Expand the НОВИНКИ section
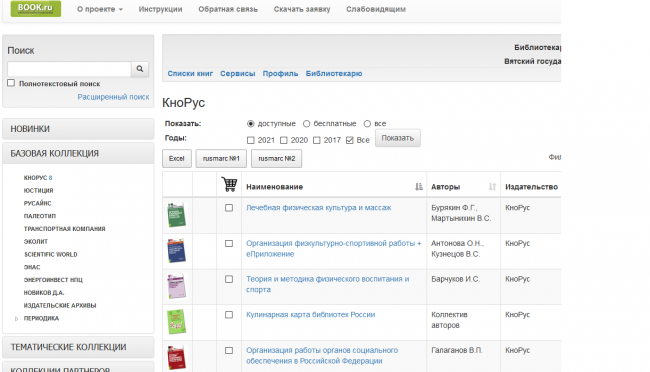Image resolution: width=650 pixels, height=372 pixels. 78,129
